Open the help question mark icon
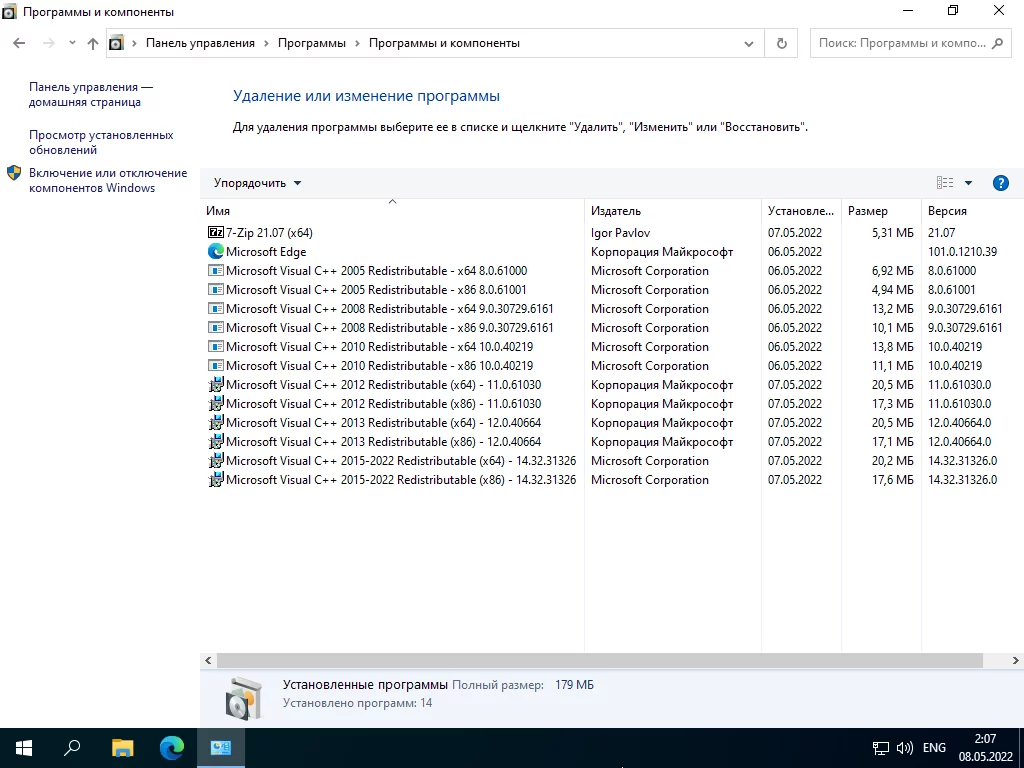The image size is (1024, 768). point(1000,183)
